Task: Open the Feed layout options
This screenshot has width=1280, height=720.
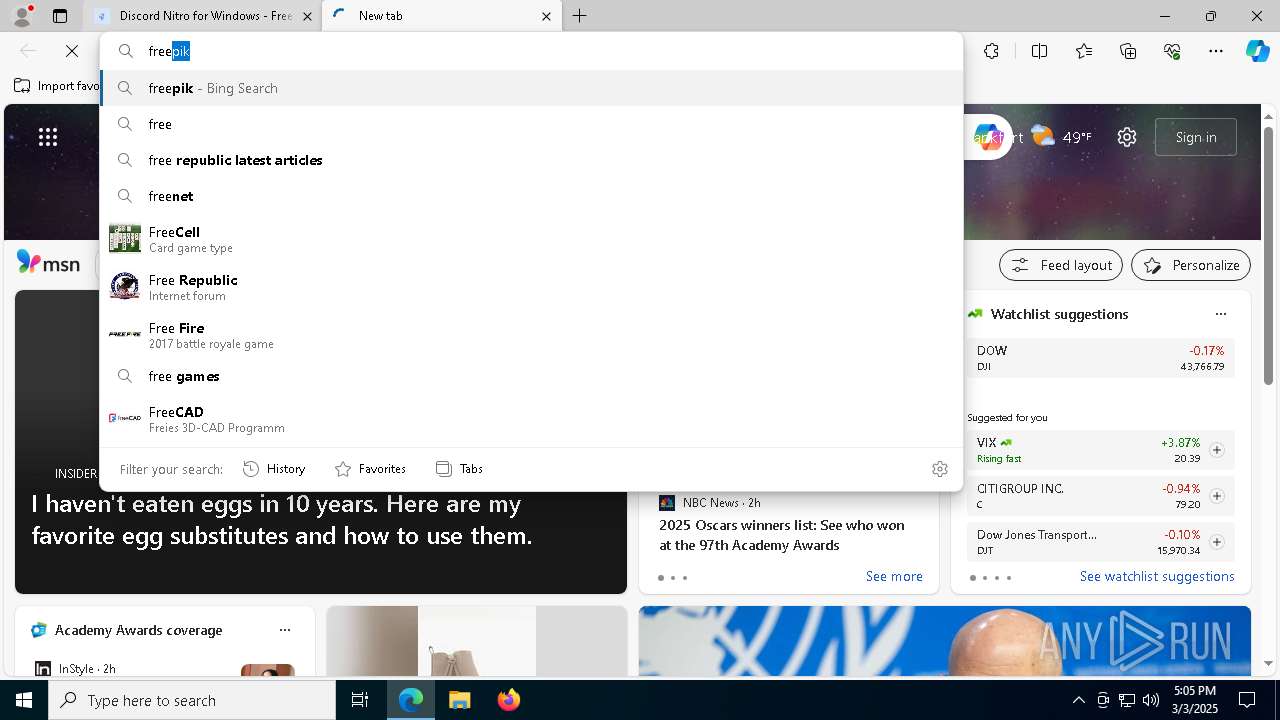Action: coord(1062,265)
